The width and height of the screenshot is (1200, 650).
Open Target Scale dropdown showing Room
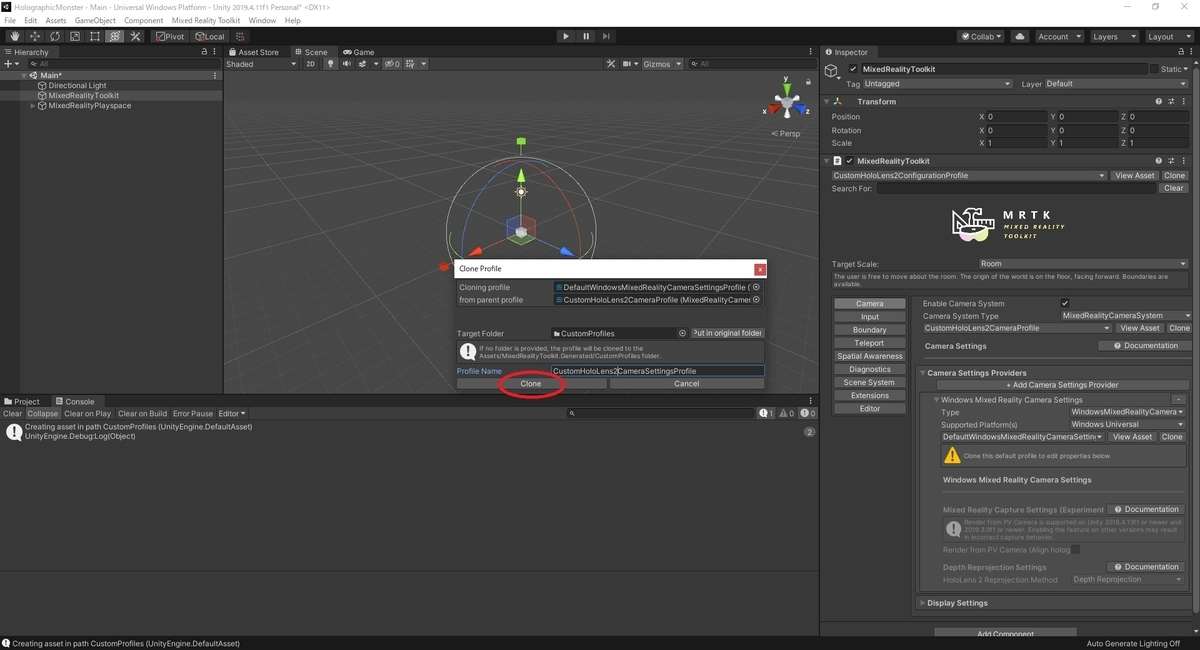[1083, 264]
